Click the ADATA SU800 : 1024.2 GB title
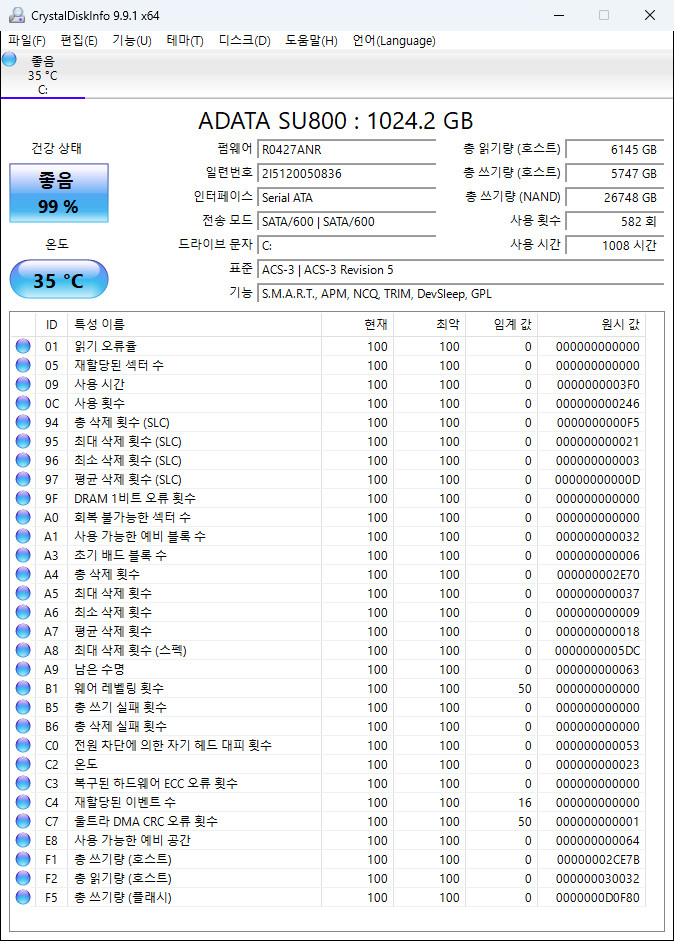Screen dimensions: 674x941 coord(336,121)
